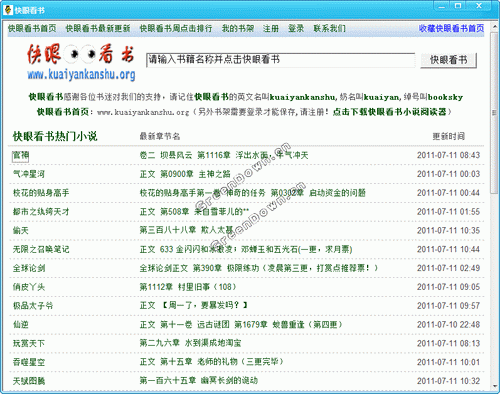Open chapter 第508章 来自雪菲儿的

pos(194,212)
